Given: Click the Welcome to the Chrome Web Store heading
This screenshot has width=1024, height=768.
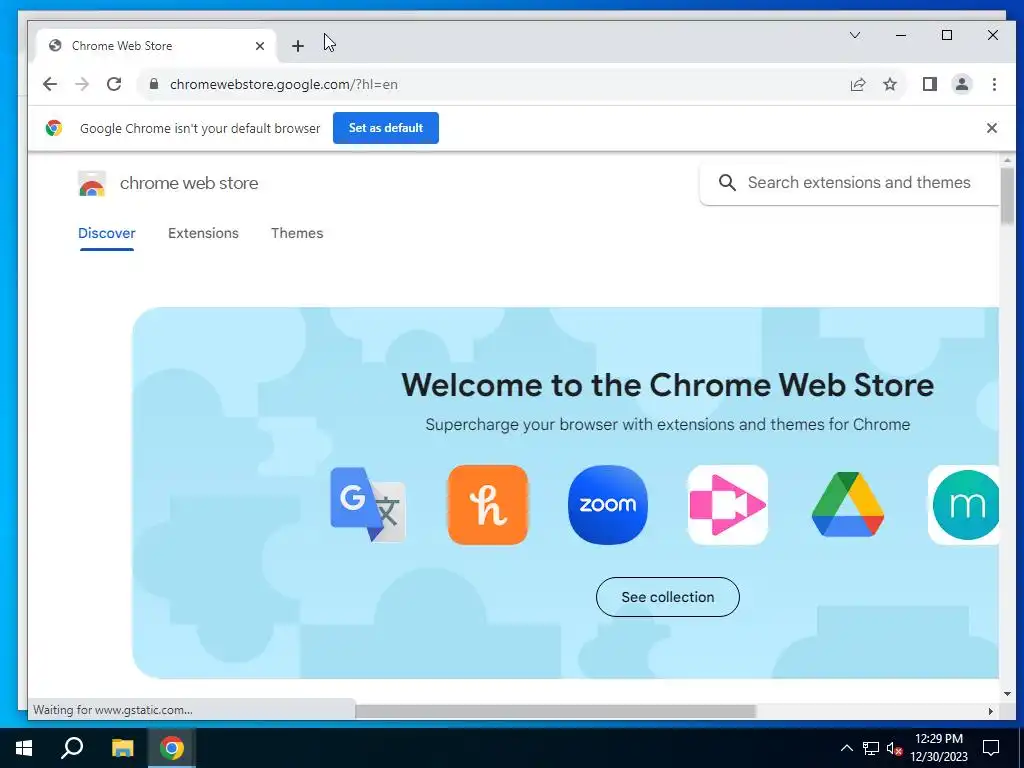Looking at the screenshot, I should [667, 385].
